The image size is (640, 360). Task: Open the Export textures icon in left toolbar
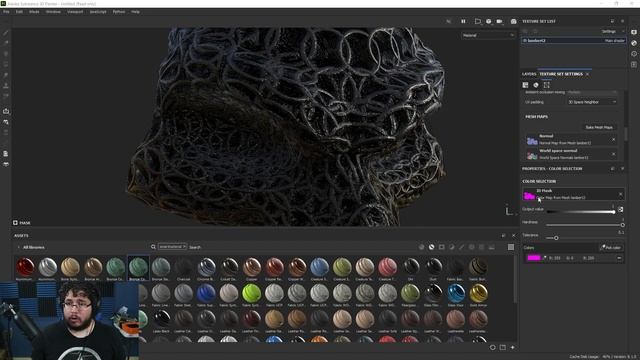point(6,111)
